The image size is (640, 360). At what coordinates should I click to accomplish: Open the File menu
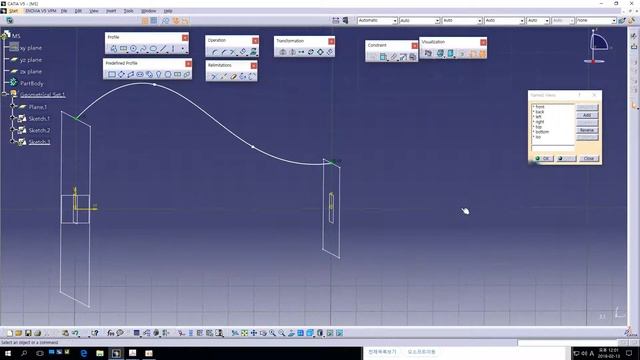coord(64,11)
